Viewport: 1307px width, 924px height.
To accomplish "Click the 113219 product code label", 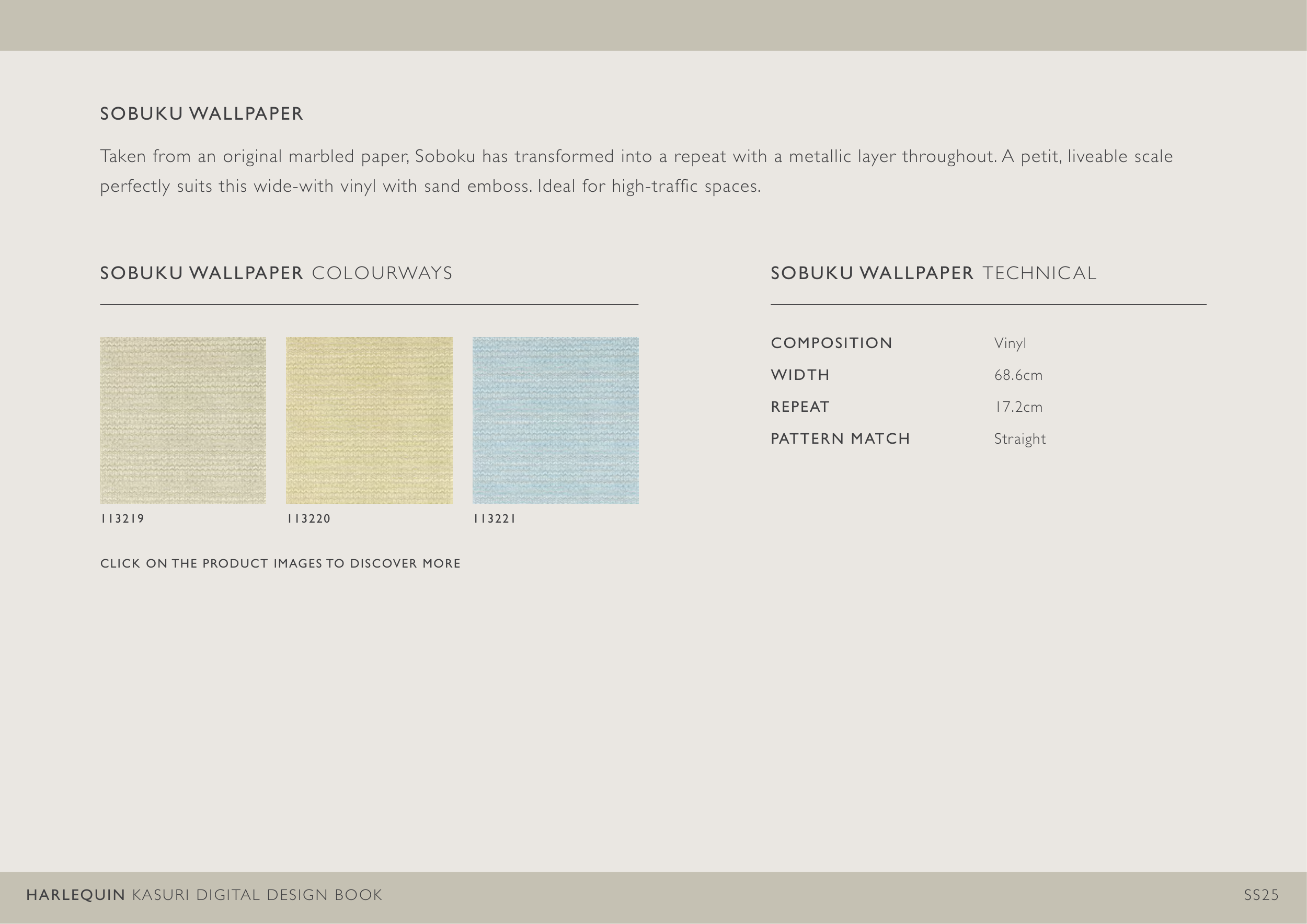I will click(x=122, y=518).
